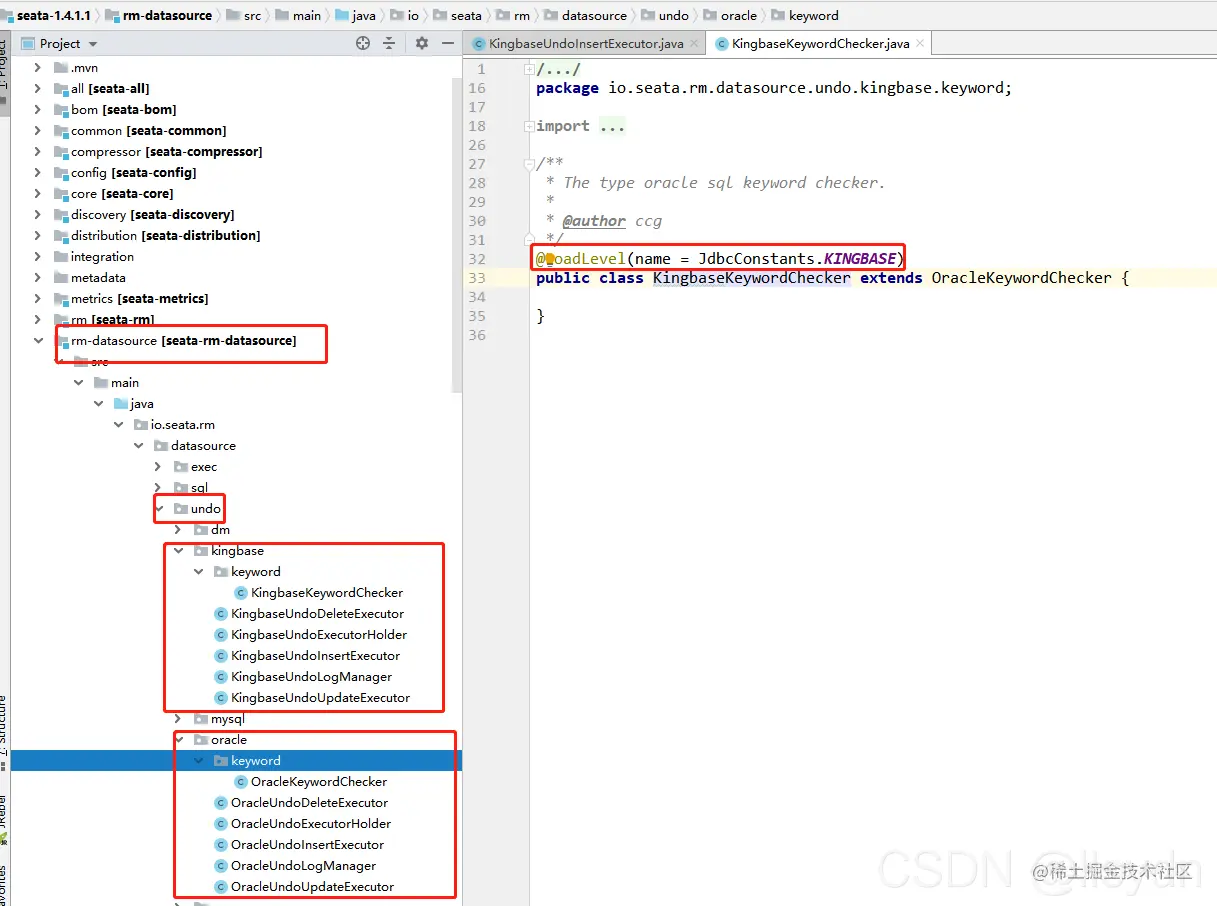The height and width of the screenshot is (906, 1217).
Task: Open OracleKeywordChecker class
Action: 319,782
